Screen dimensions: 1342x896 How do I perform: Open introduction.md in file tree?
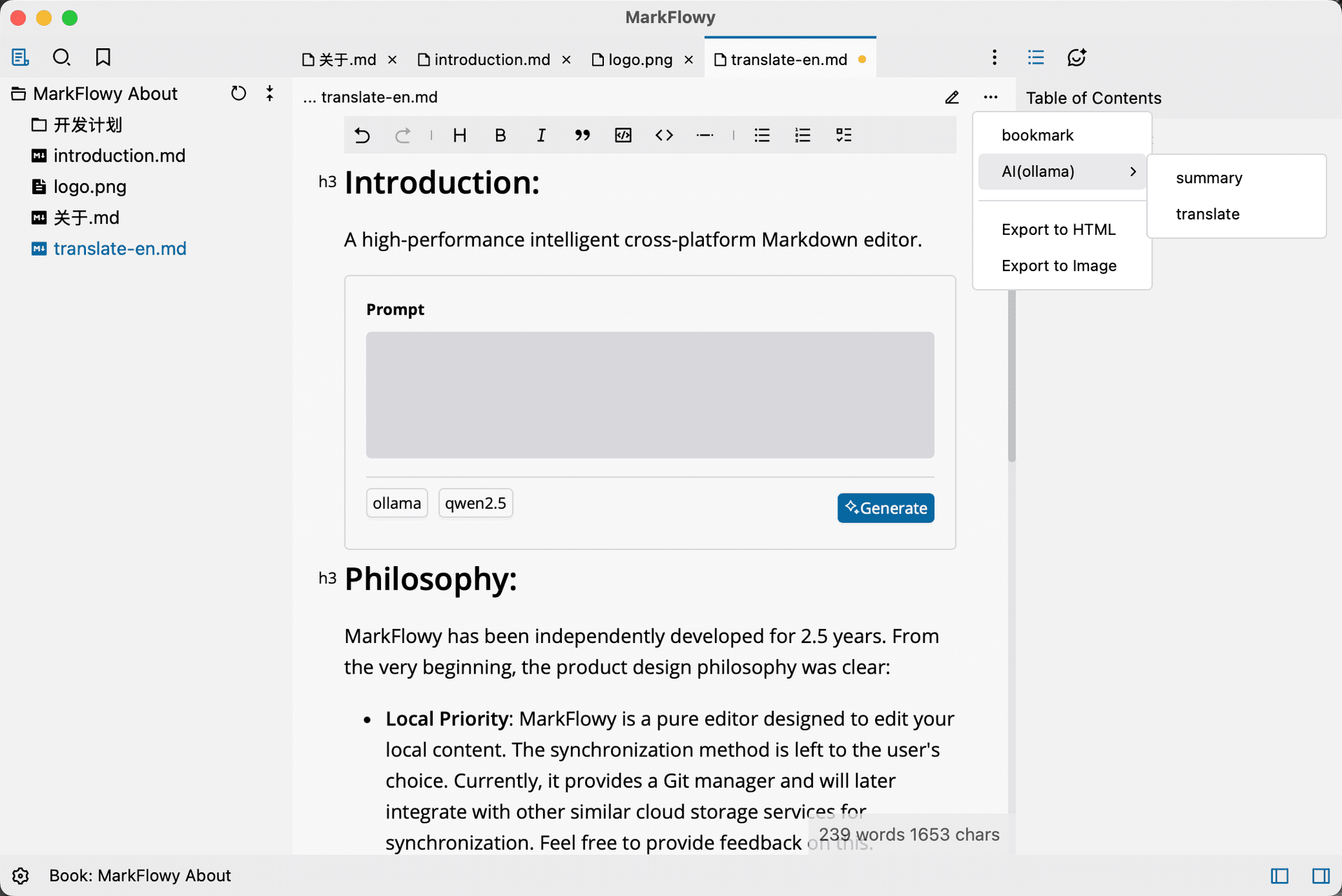[108, 156]
